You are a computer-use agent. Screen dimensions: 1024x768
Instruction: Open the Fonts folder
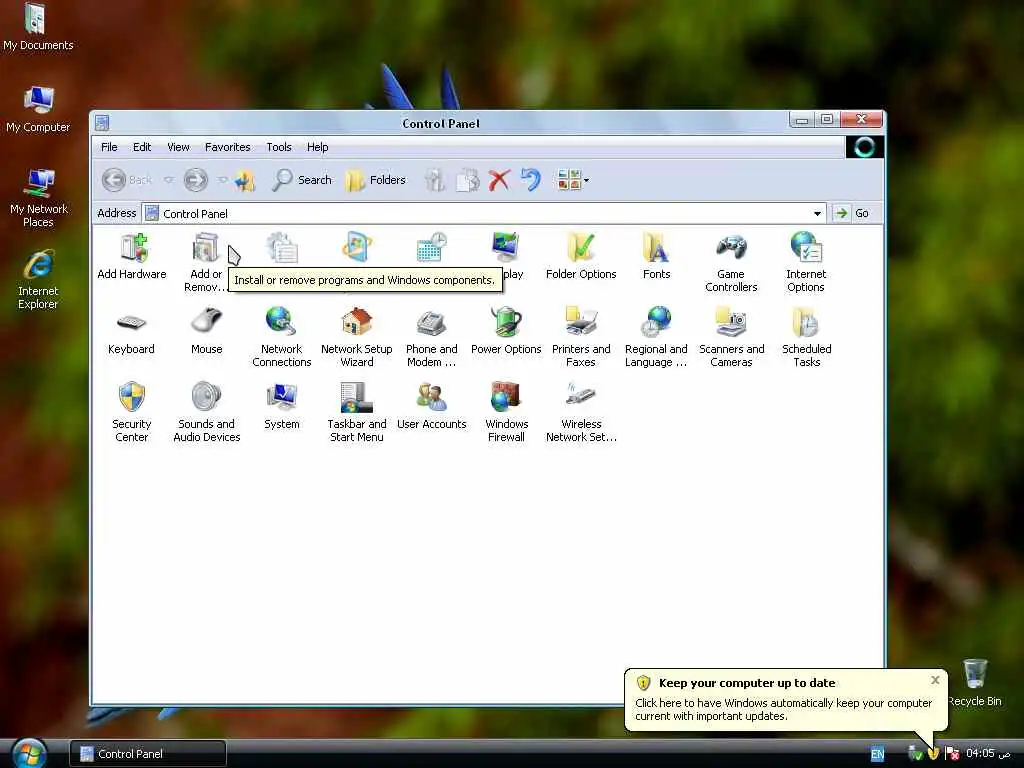tap(656, 256)
